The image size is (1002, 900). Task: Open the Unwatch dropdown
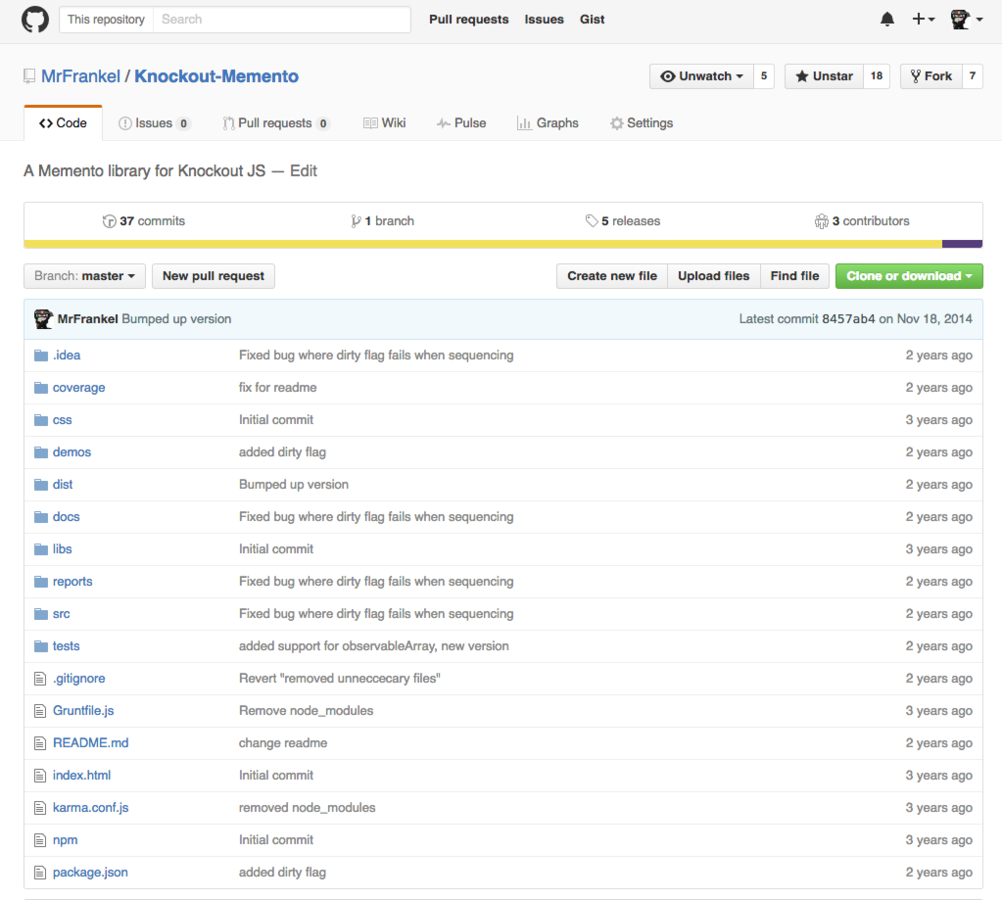702,76
